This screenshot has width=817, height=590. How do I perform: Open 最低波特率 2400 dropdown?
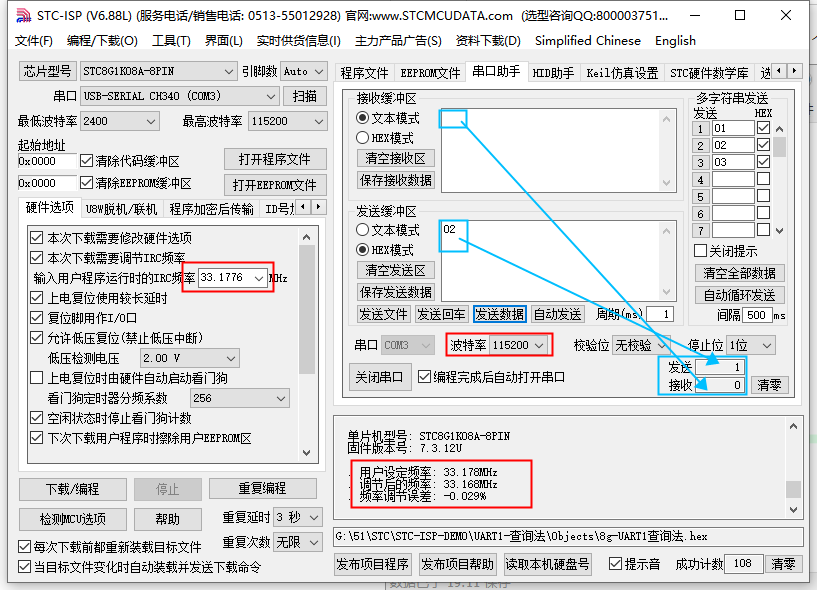point(120,121)
